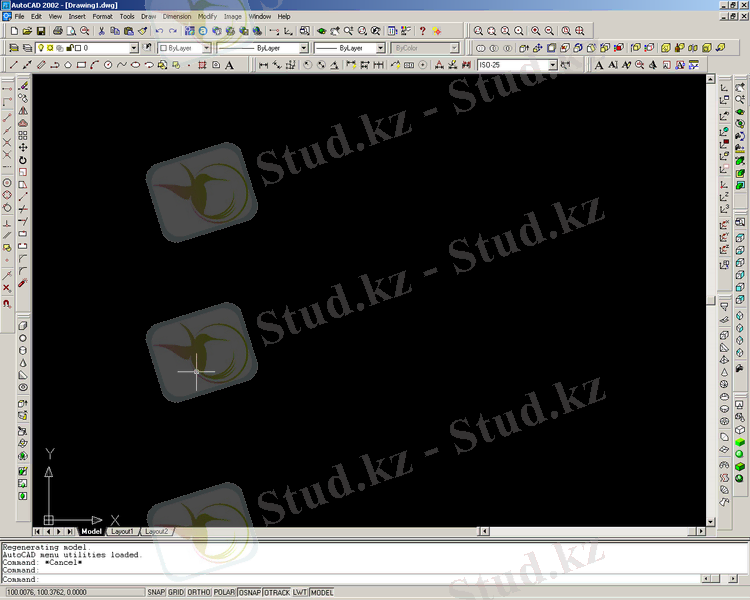Open the layer 0 dropdown list
Image resolution: width=750 pixels, height=600 pixels.
coord(134,48)
